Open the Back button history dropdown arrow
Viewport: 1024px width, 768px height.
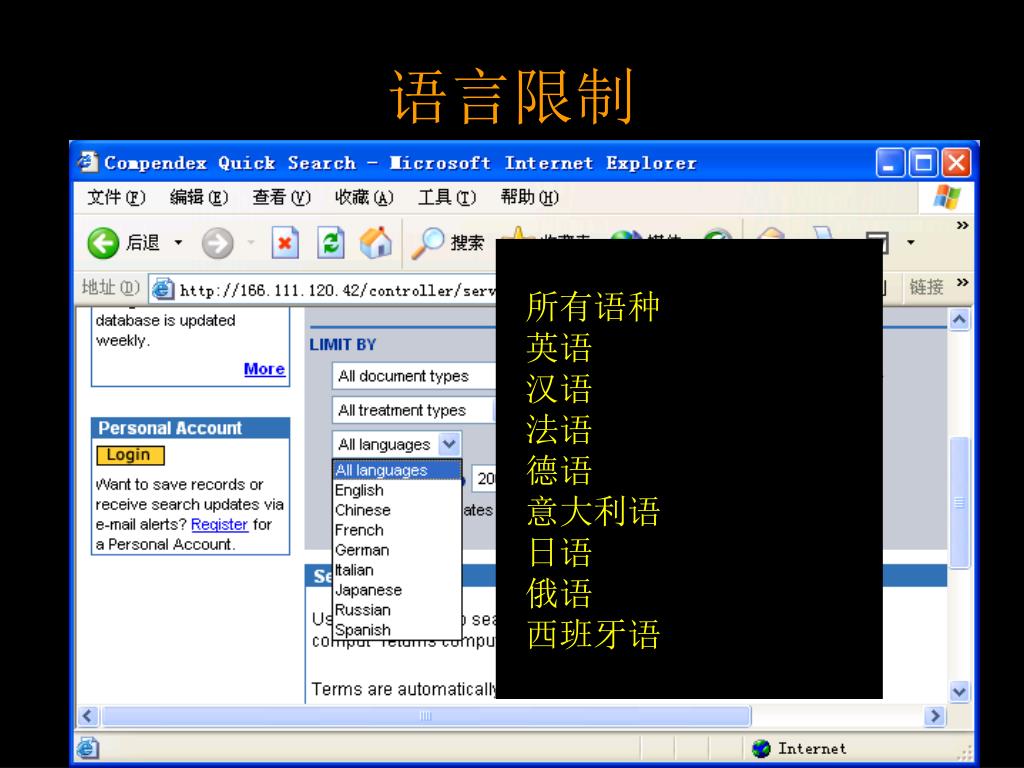[x=178, y=243]
